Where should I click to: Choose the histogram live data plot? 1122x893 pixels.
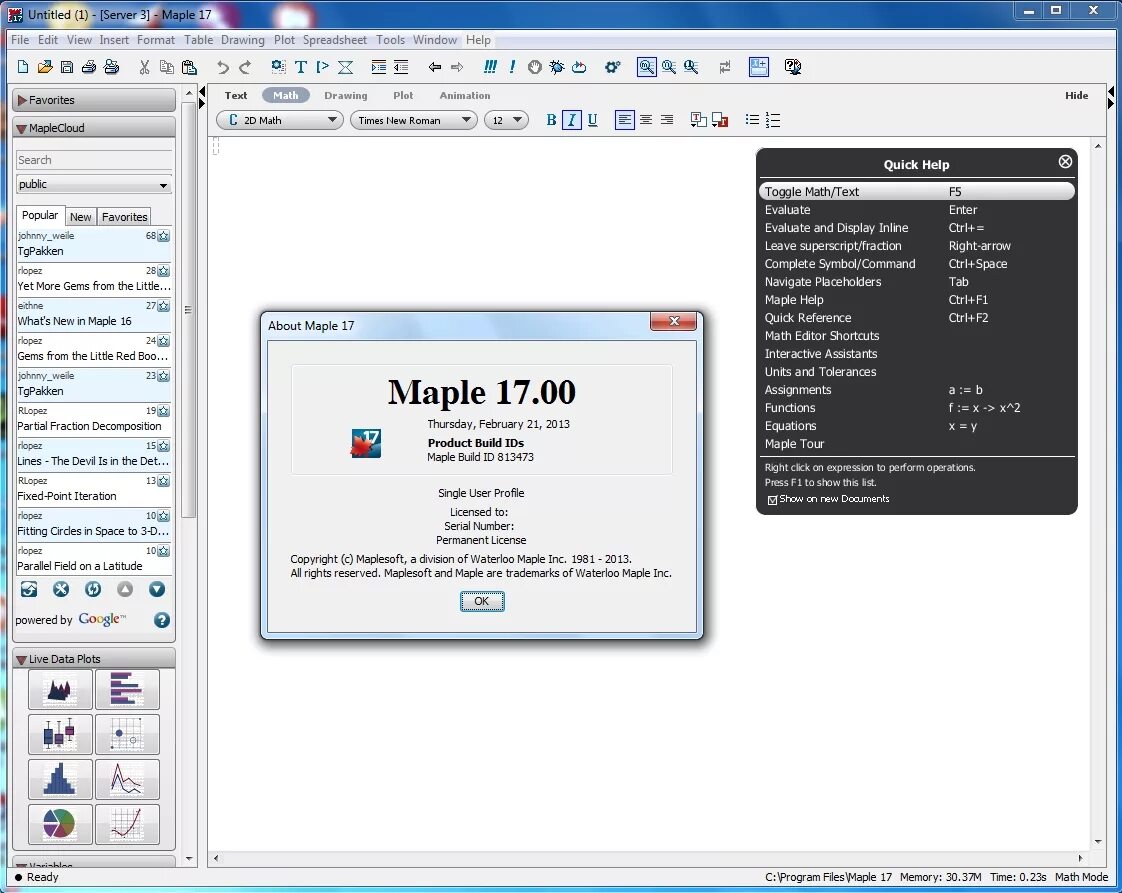click(x=59, y=779)
